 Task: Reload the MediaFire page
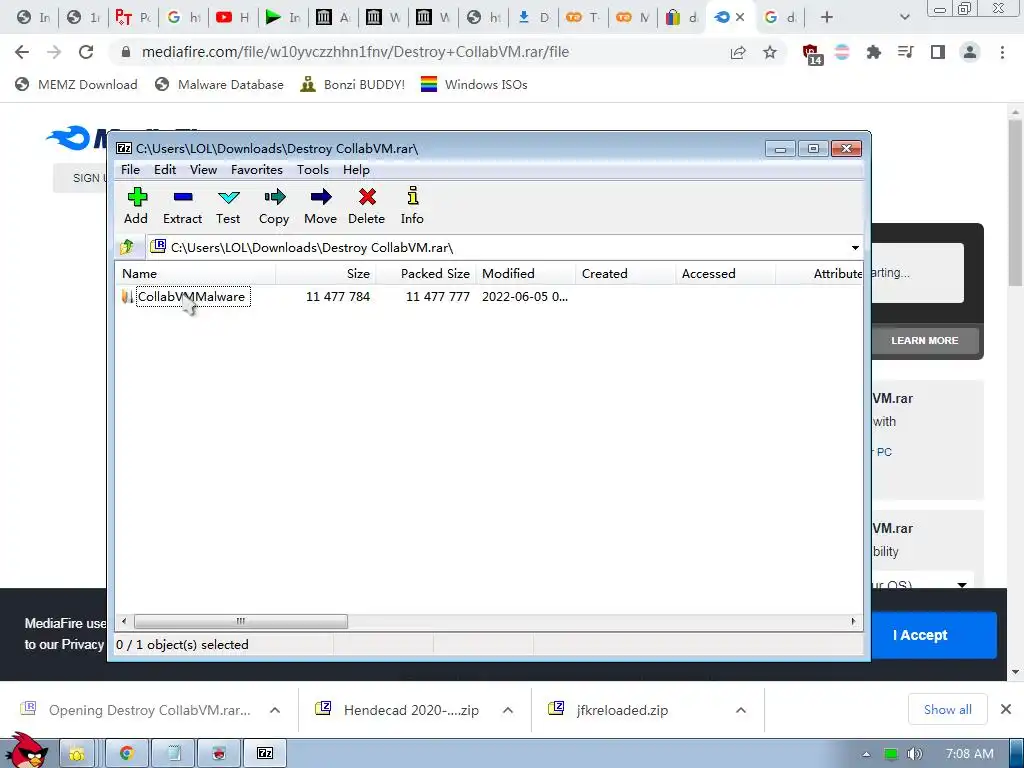[x=86, y=52]
